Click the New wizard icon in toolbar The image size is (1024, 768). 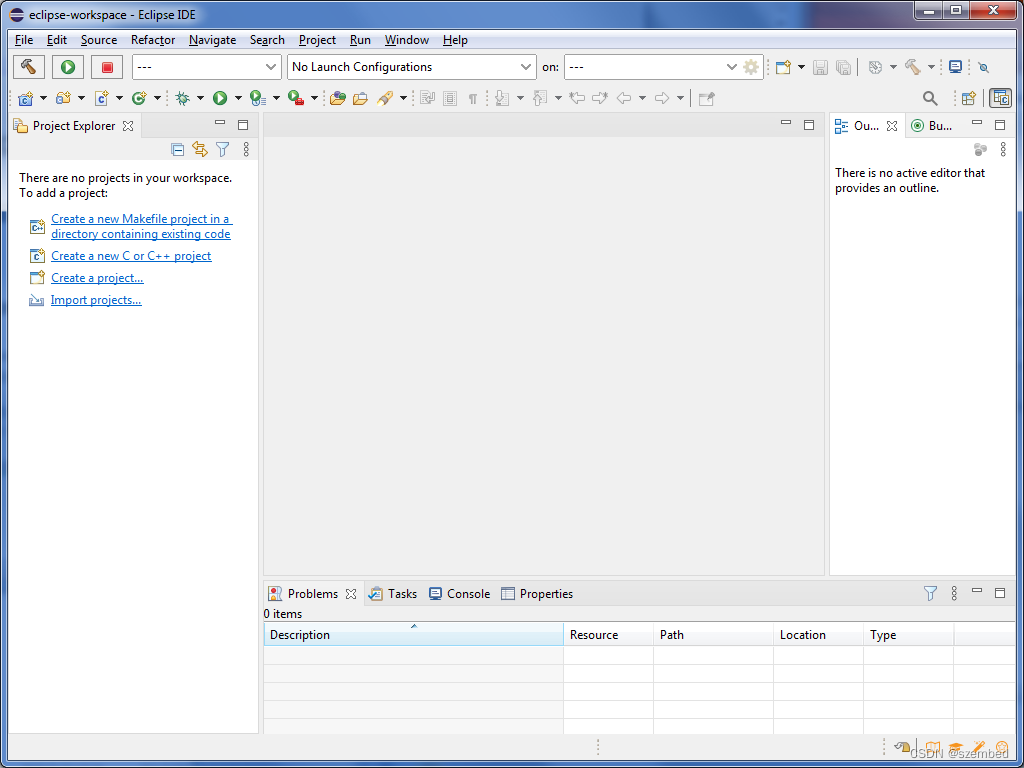click(x=783, y=67)
